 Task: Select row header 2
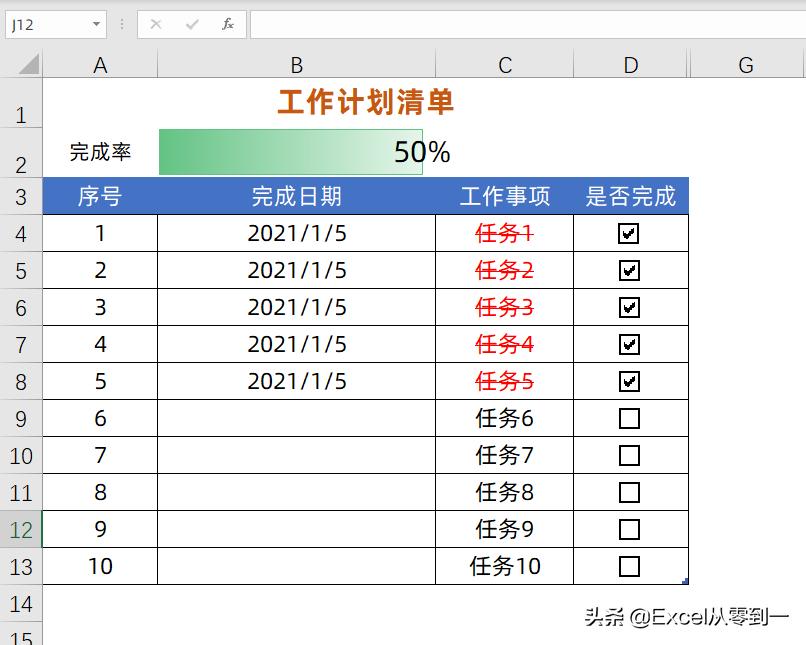click(x=21, y=152)
